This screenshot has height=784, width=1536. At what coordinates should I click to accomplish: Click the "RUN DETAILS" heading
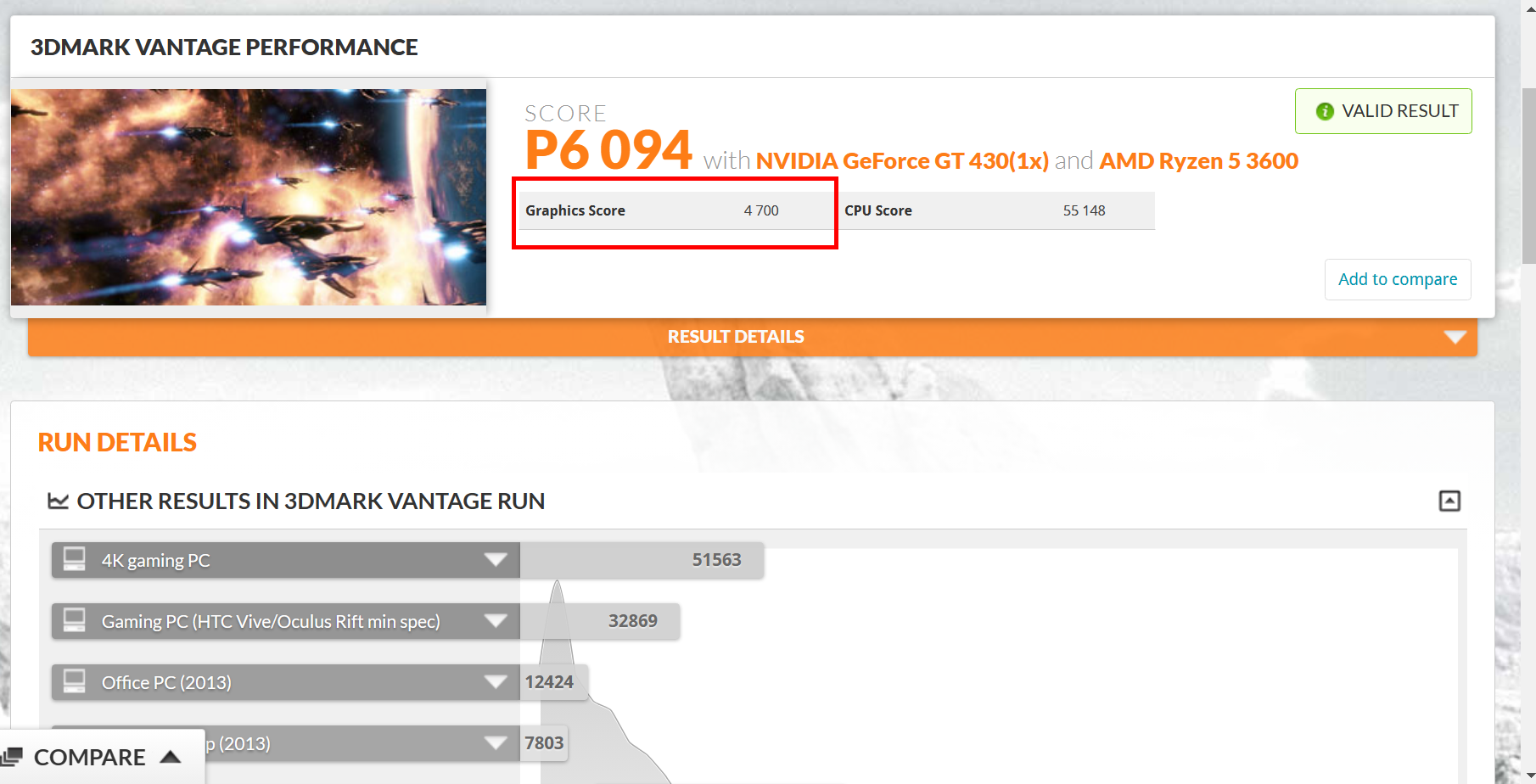(x=117, y=442)
